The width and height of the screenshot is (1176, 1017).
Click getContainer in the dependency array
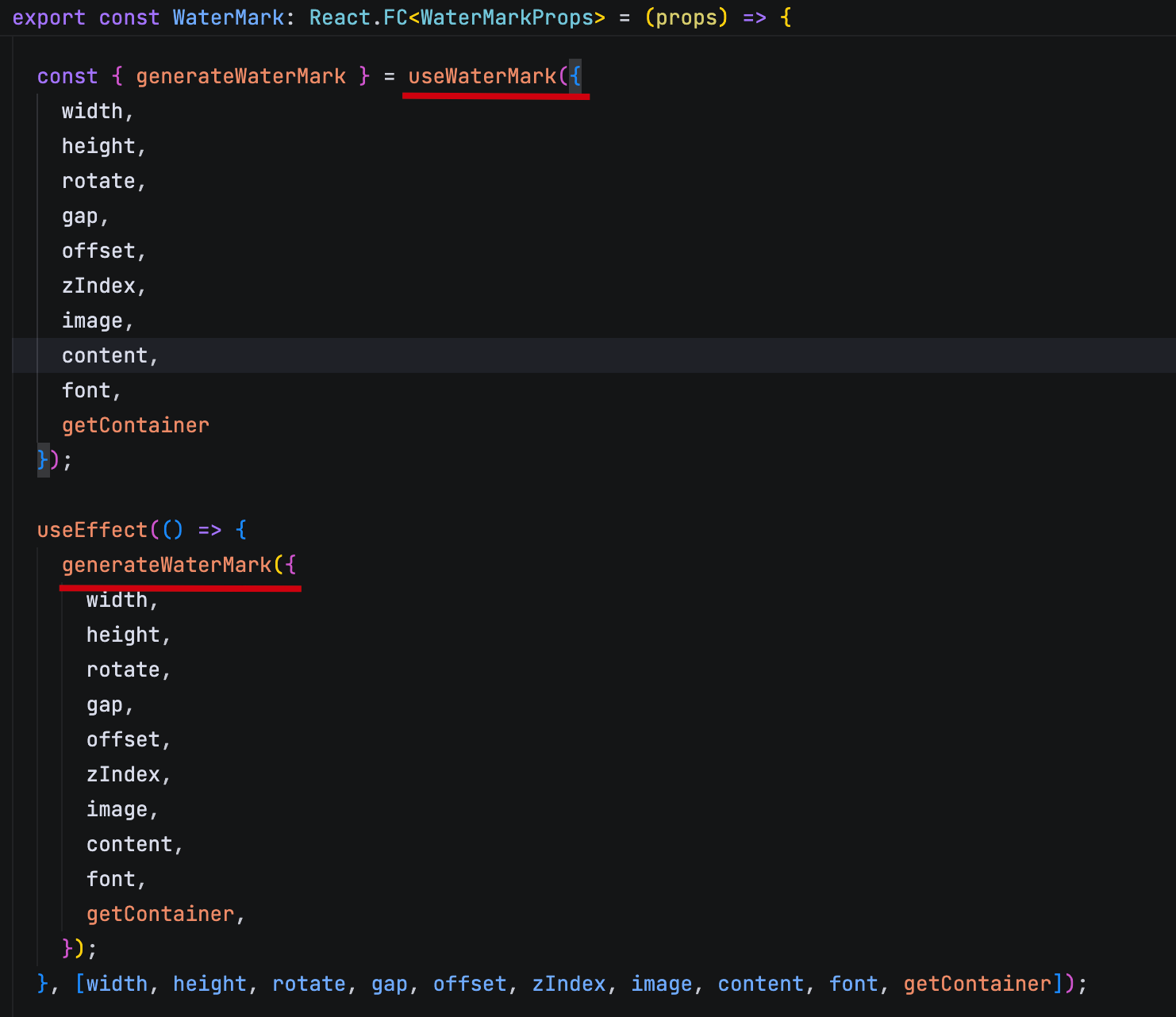[977, 984]
